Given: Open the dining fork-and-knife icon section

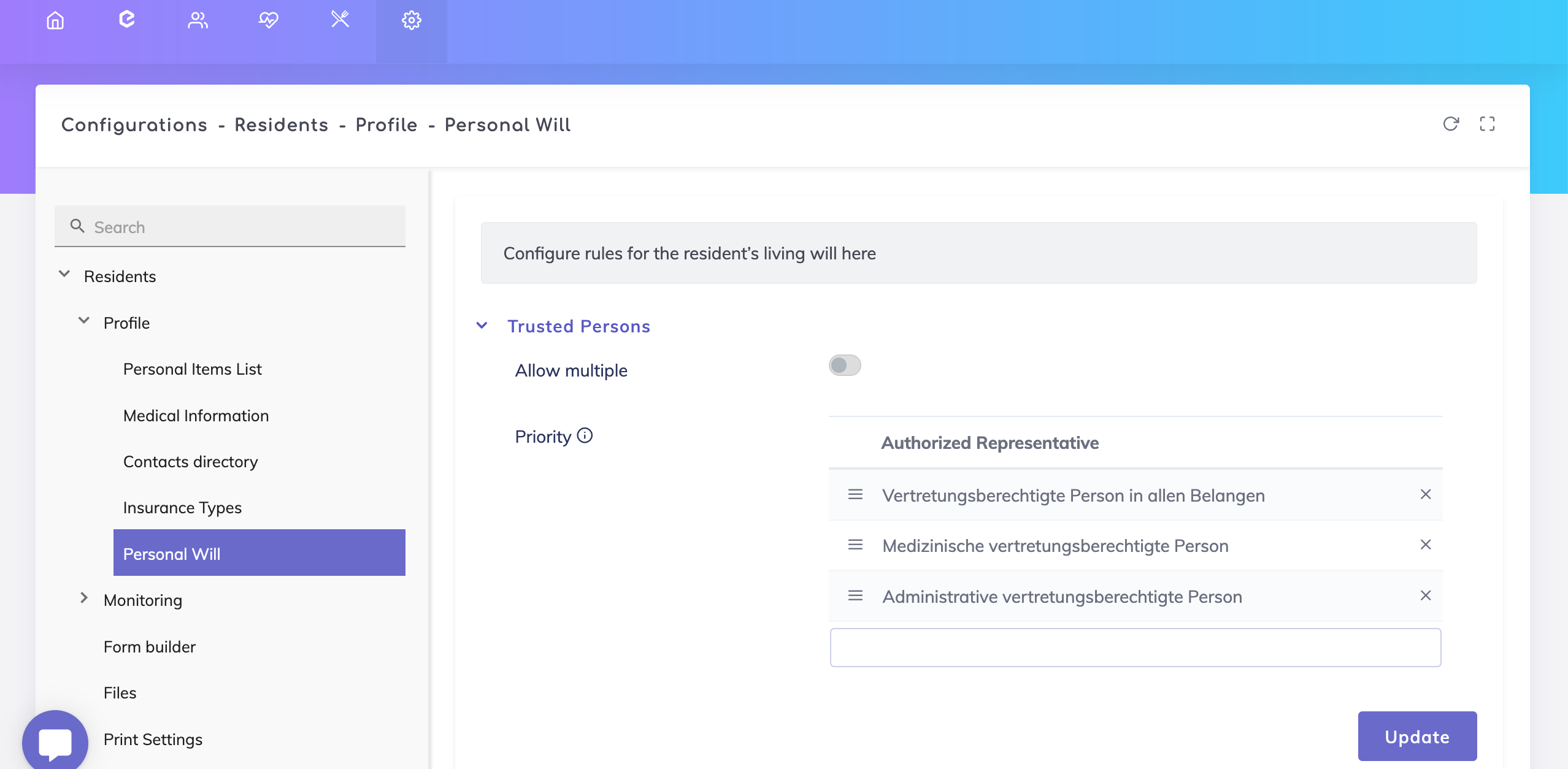Looking at the screenshot, I should point(340,20).
